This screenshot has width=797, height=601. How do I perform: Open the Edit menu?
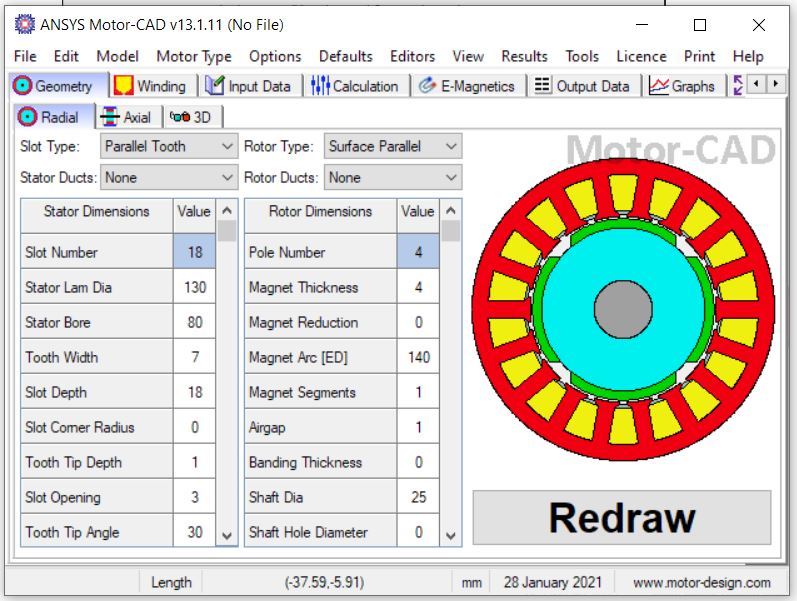(x=66, y=56)
